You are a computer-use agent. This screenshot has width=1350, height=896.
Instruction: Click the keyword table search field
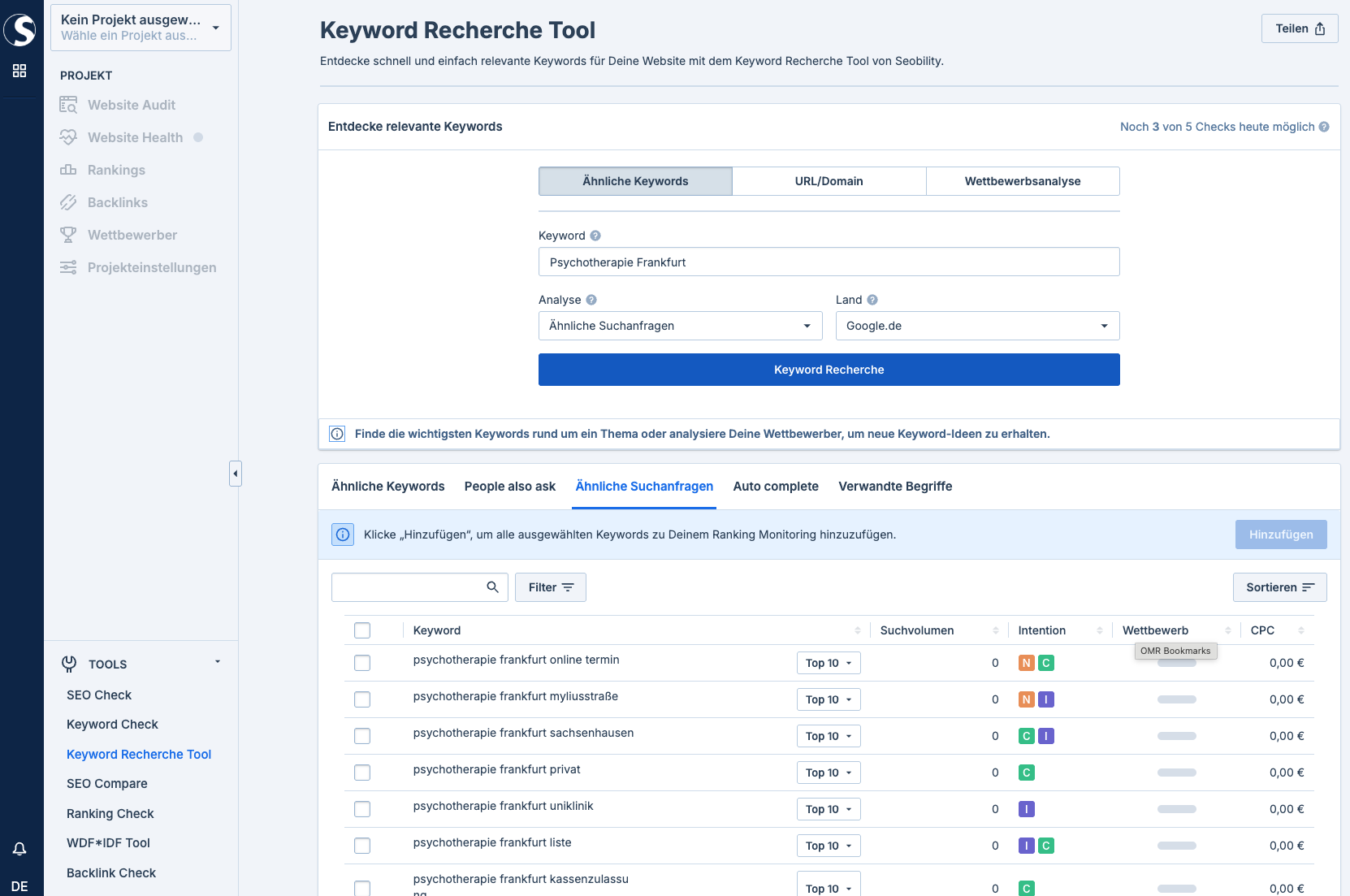[420, 587]
